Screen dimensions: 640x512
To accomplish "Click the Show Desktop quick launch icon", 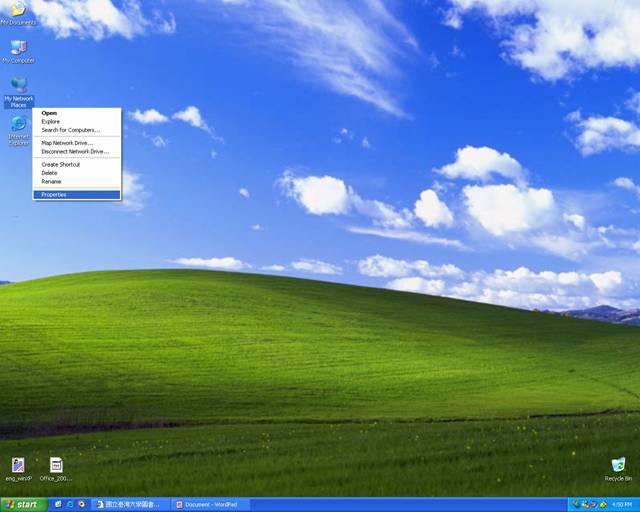I will pyautogui.click(x=58, y=504).
